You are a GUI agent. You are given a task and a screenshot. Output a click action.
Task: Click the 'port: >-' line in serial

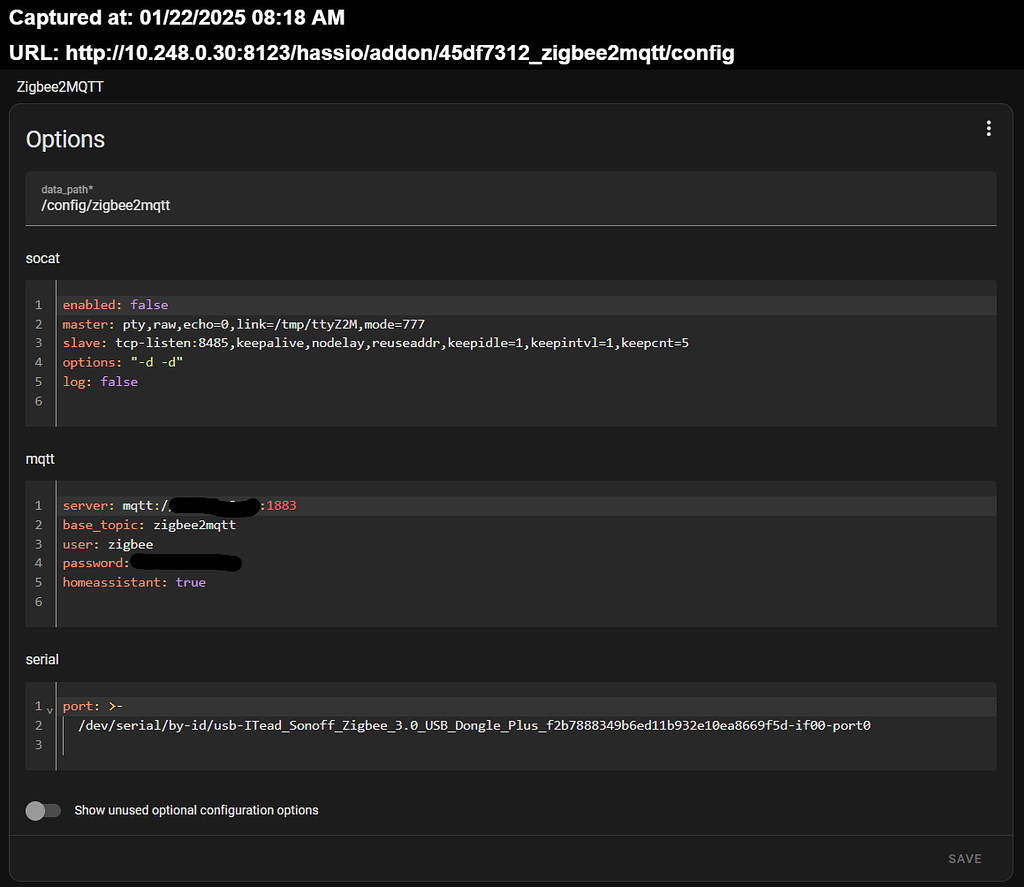[x=526, y=706]
